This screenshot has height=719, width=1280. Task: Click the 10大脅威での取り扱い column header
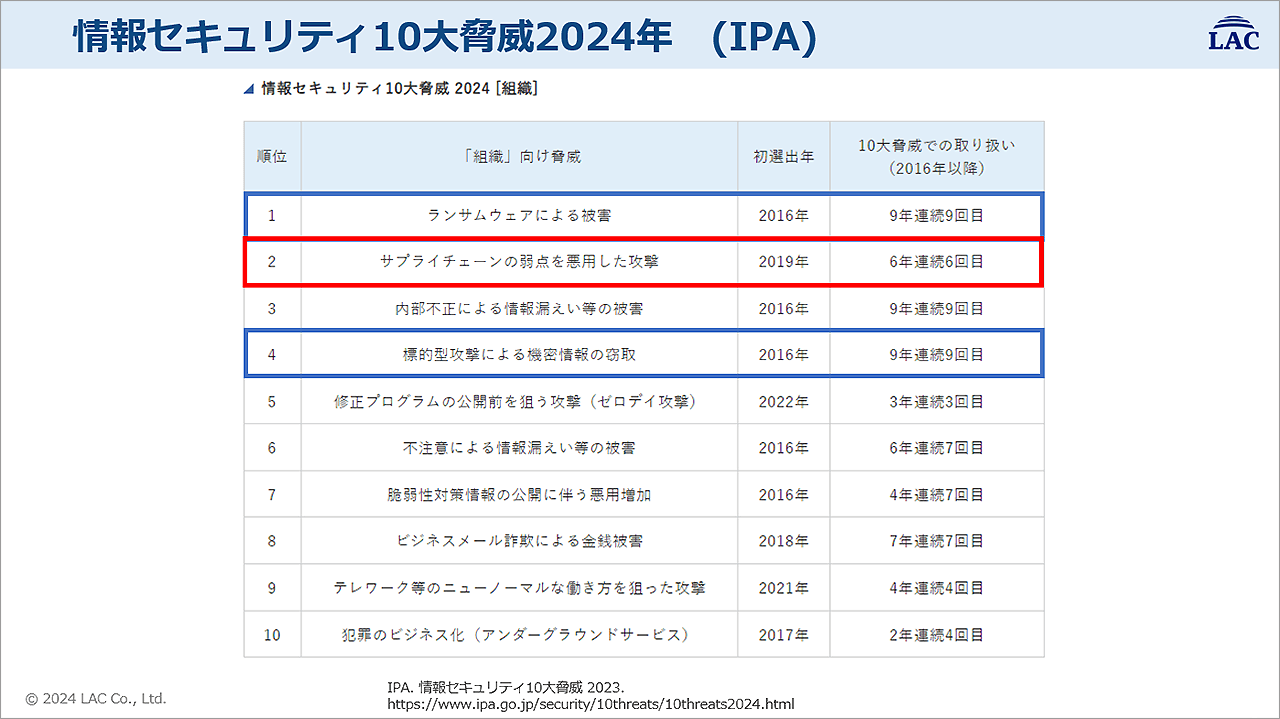pyautogui.click(x=936, y=157)
